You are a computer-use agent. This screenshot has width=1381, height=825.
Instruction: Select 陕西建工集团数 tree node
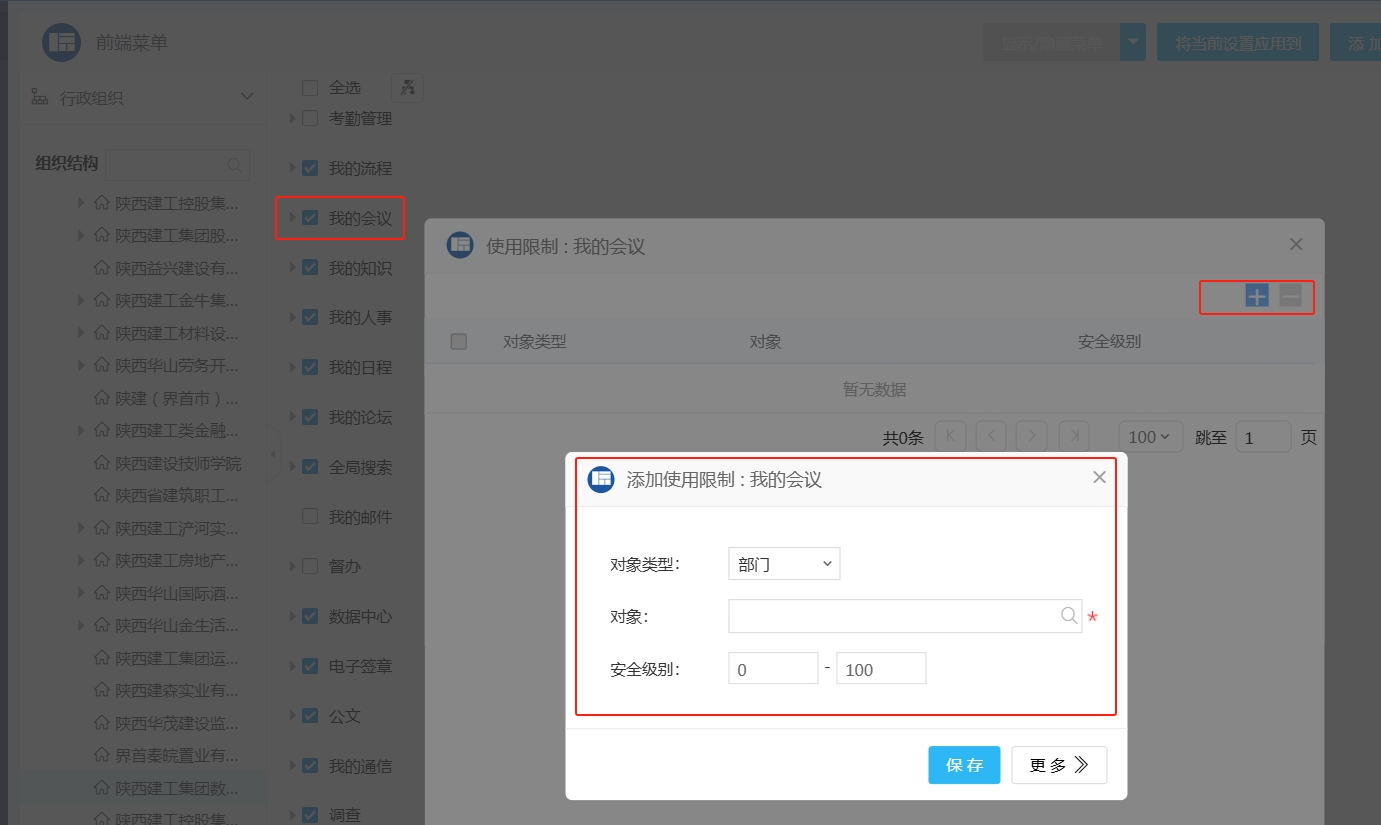point(177,788)
